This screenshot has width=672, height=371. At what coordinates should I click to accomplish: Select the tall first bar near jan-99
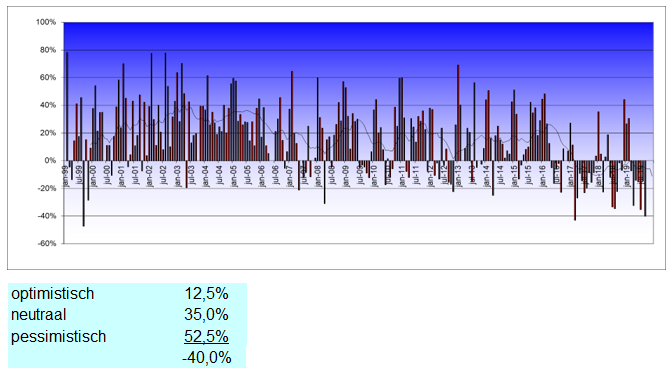67,106
